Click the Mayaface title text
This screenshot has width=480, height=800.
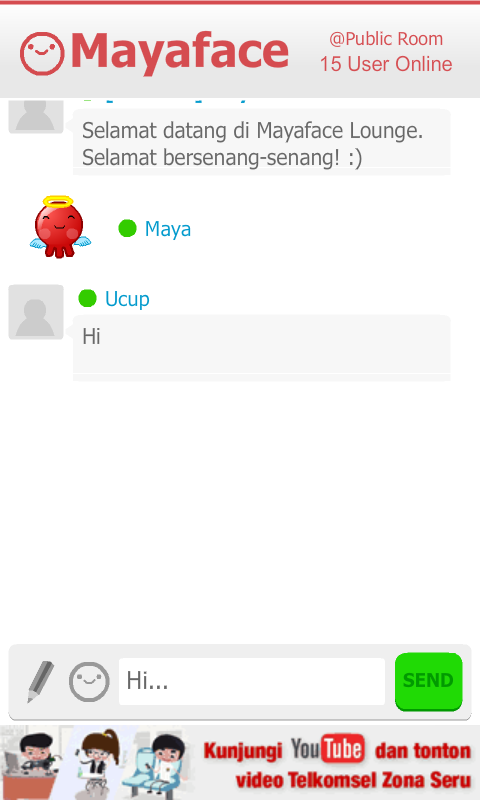pyautogui.click(x=180, y=51)
